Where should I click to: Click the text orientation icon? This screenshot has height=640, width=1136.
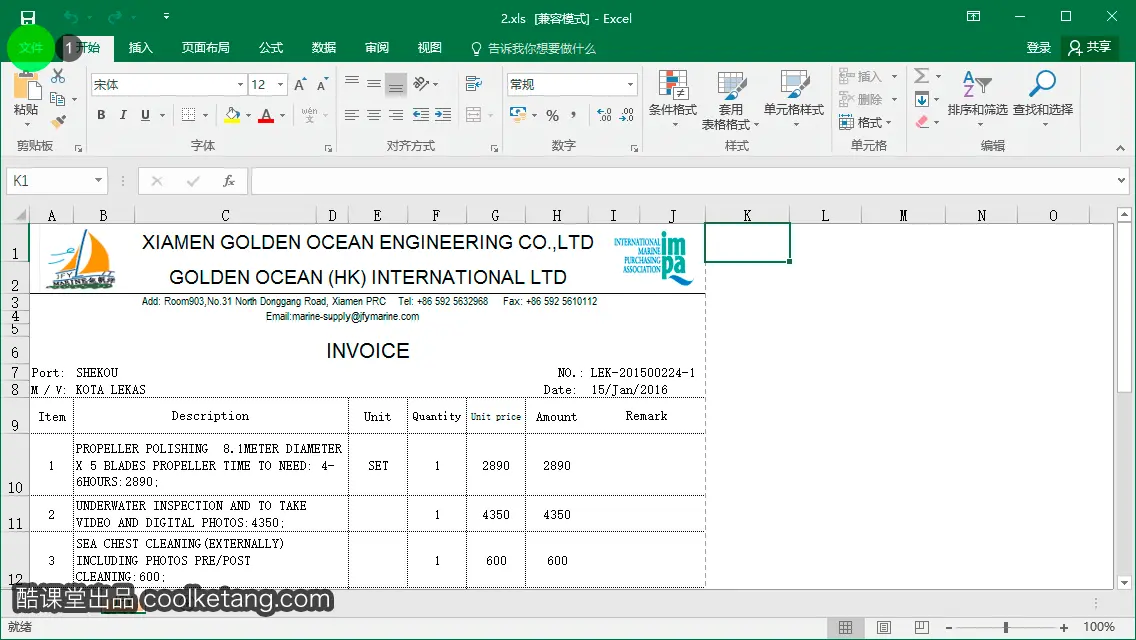pyautogui.click(x=422, y=84)
